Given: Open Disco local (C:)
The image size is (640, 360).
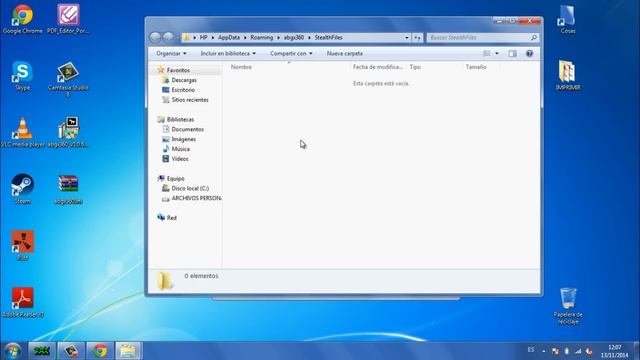Looking at the screenshot, I should (190, 188).
